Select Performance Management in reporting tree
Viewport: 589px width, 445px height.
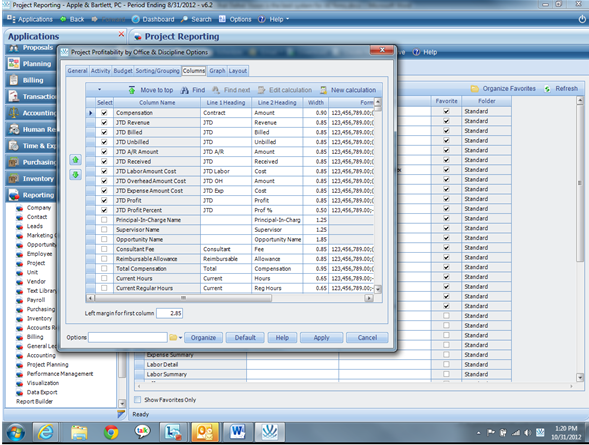coord(60,374)
